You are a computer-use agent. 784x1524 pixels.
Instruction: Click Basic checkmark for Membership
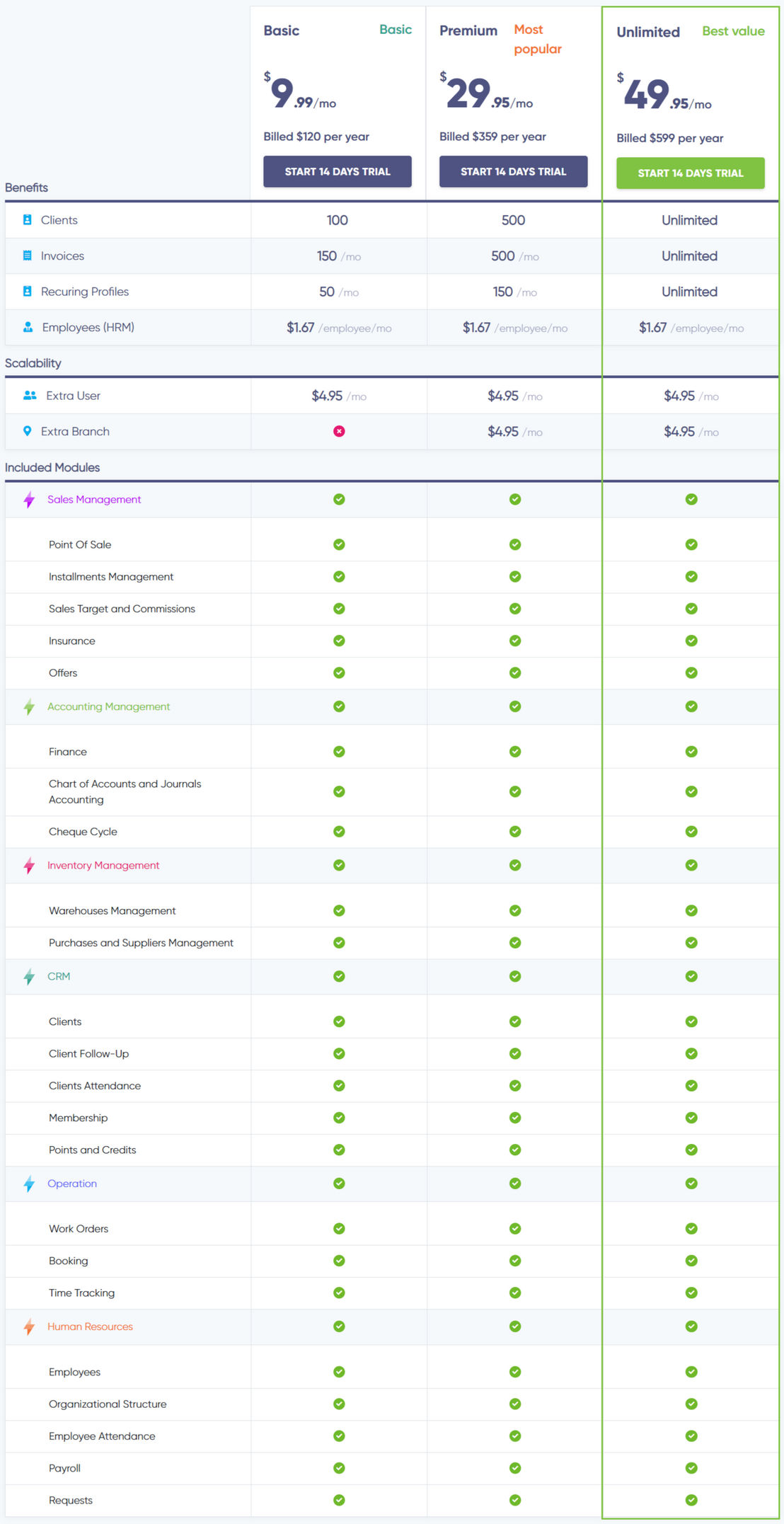[339, 1118]
